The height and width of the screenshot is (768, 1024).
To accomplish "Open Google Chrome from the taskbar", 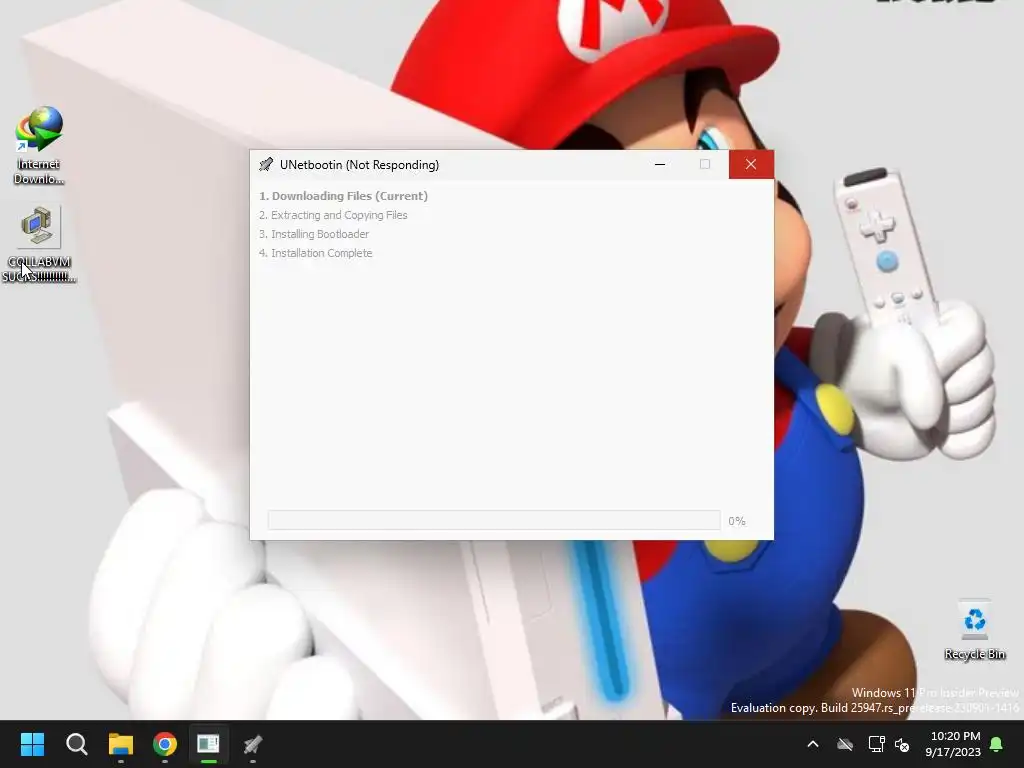I will coord(165,744).
